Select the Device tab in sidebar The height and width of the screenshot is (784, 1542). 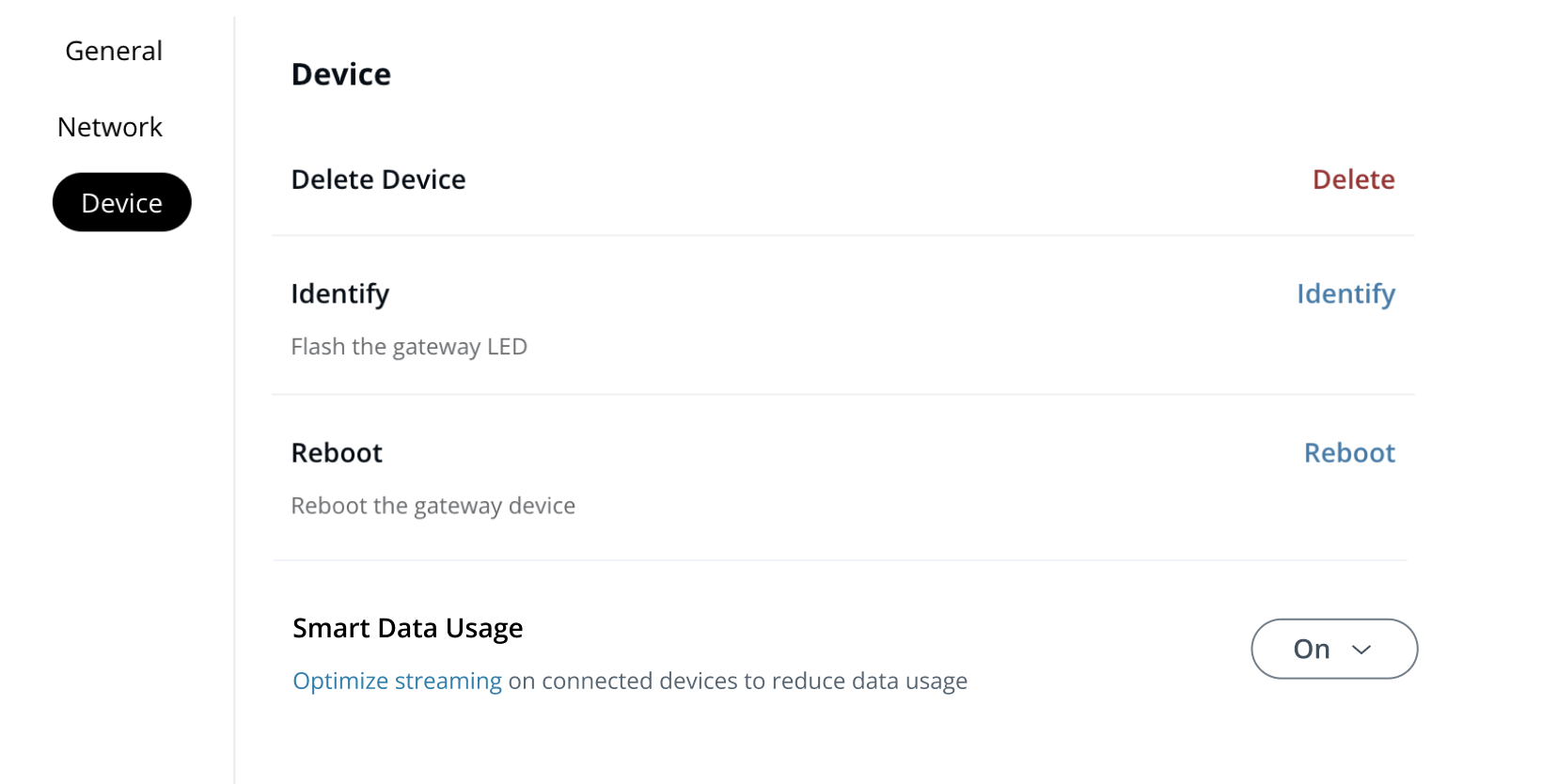click(x=122, y=203)
